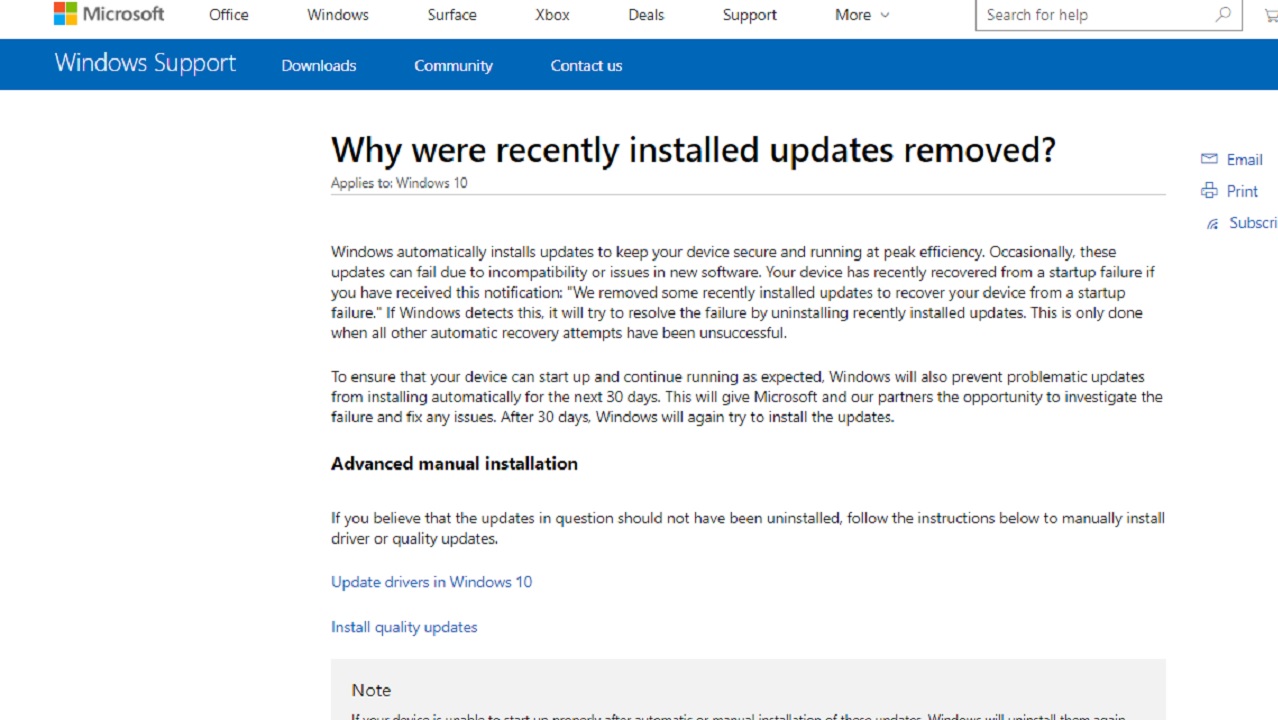Click the 'Advanced manual installation' heading
The width and height of the screenshot is (1278, 720).
454,464
